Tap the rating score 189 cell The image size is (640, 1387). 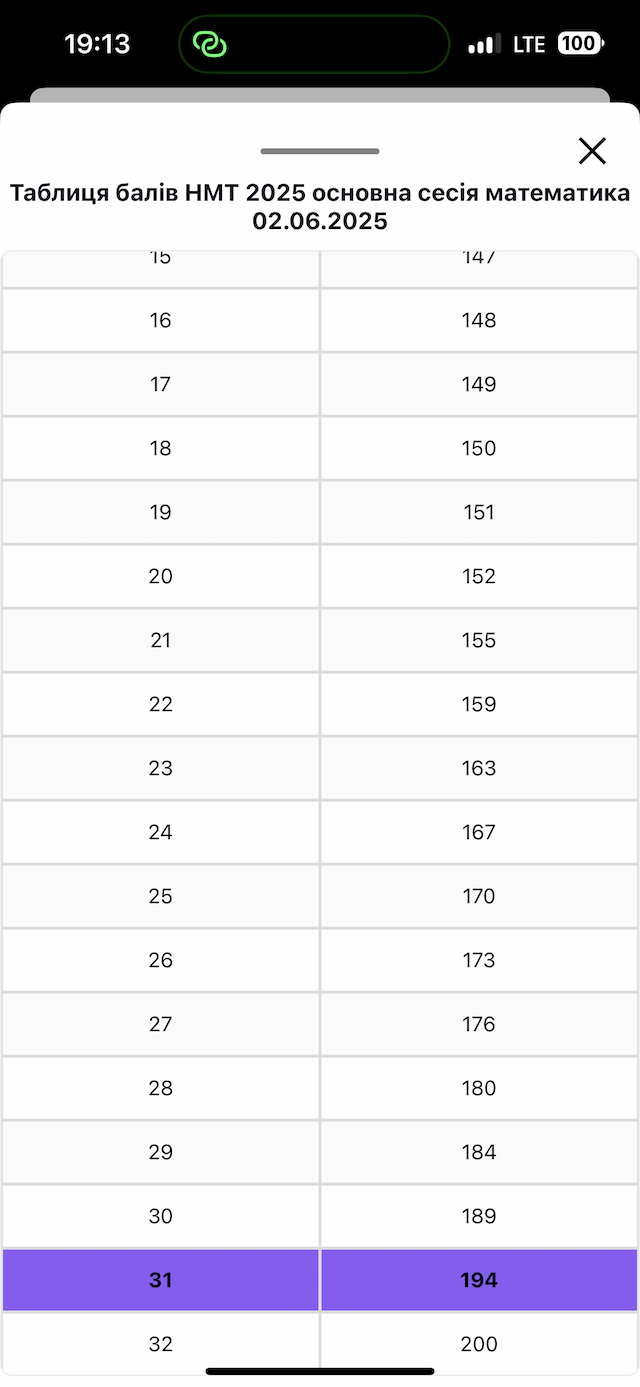click(x=479, y=1216)
